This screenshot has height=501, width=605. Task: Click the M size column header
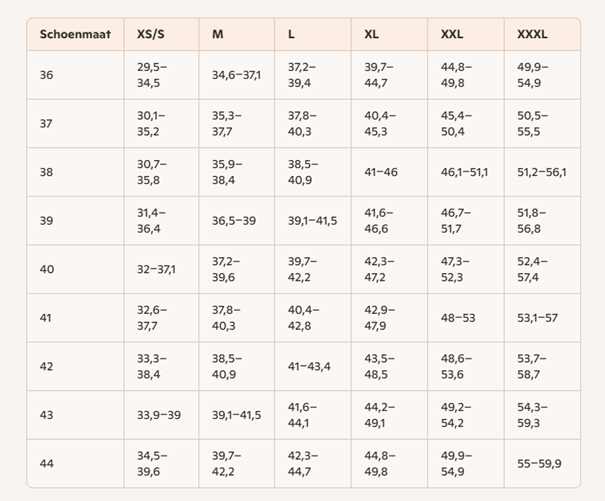click(x=218, y=34)
